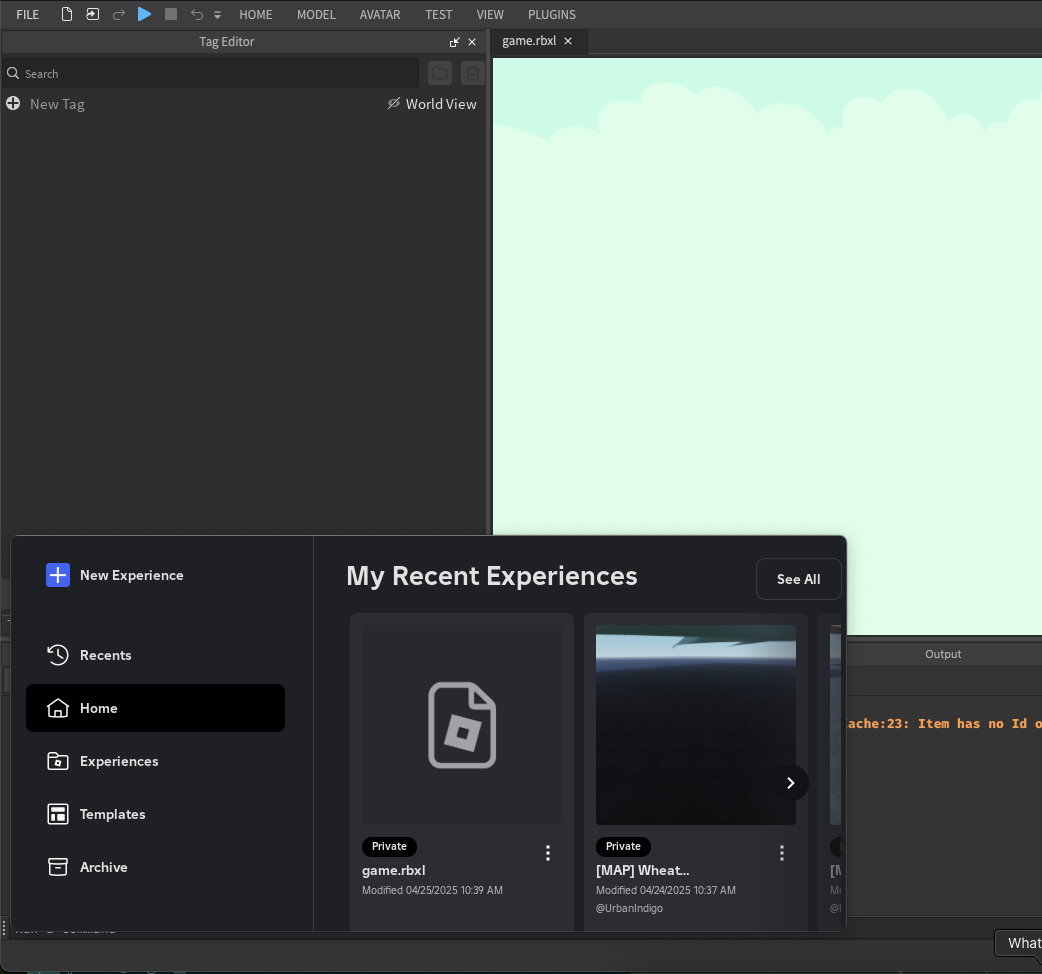Click the group folder icon in Tag Editor
Image resolution: width=1042 pixels, height=974 pixels.
(439, 72)
